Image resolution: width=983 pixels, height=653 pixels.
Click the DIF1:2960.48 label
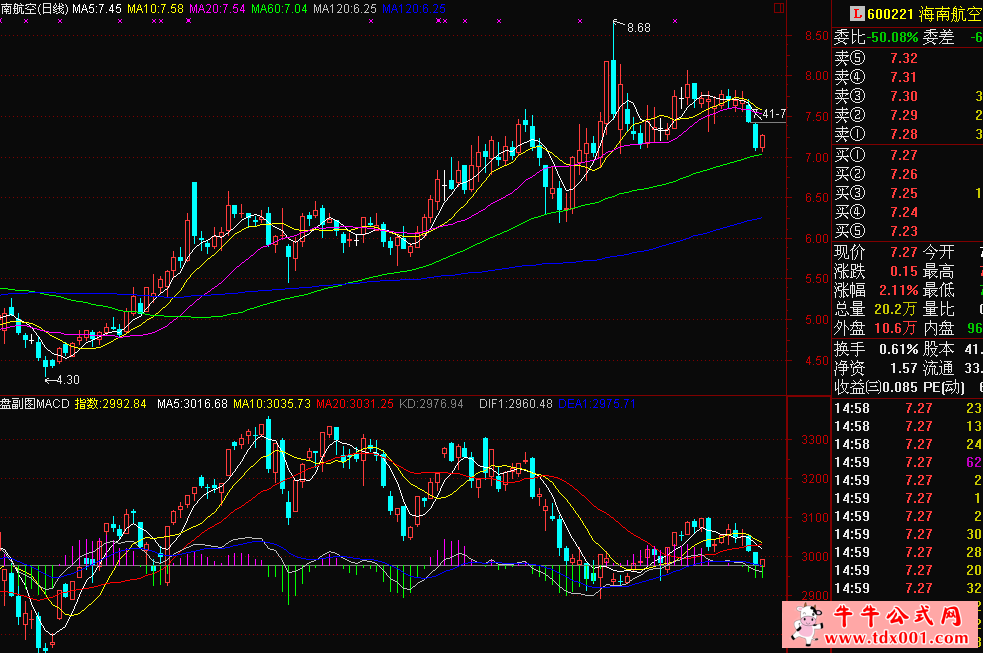pos(515,404)
